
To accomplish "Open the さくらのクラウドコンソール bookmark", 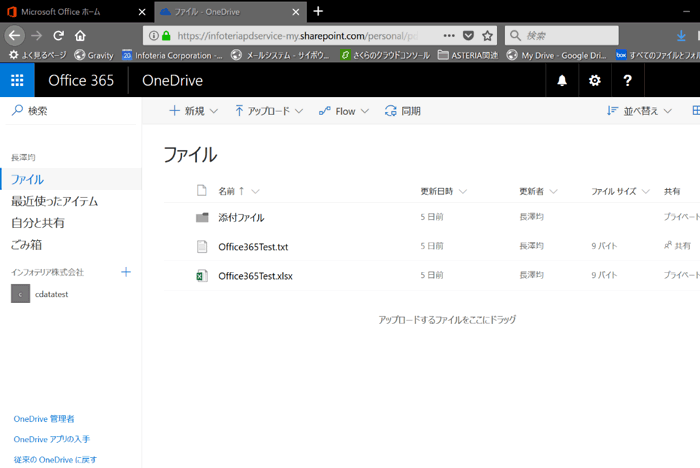I will coord(385,55).
